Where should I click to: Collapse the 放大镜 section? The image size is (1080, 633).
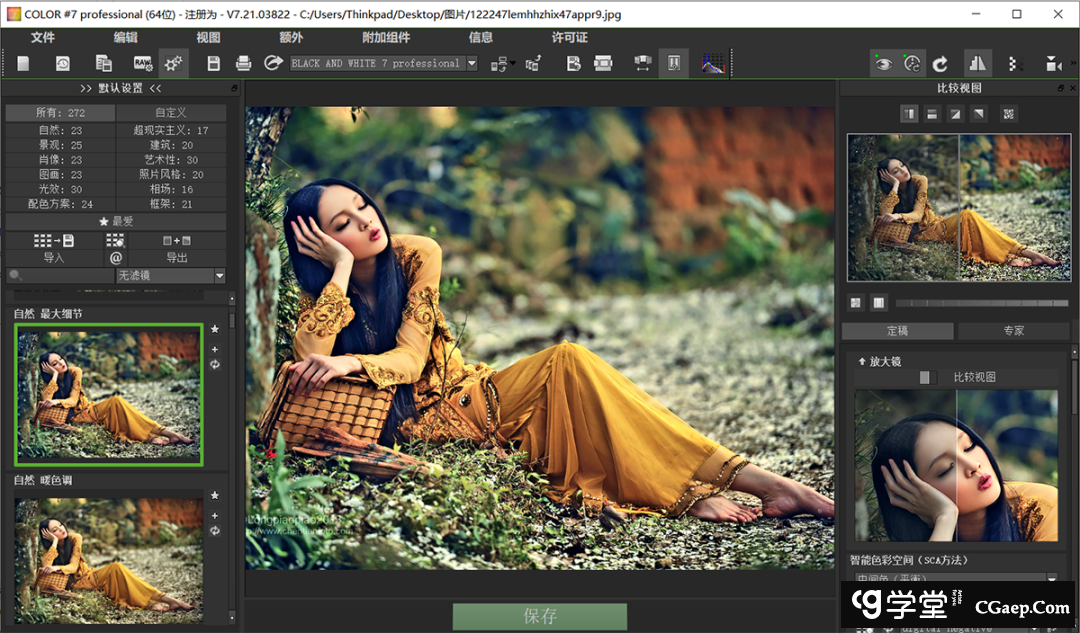(862, 361)
